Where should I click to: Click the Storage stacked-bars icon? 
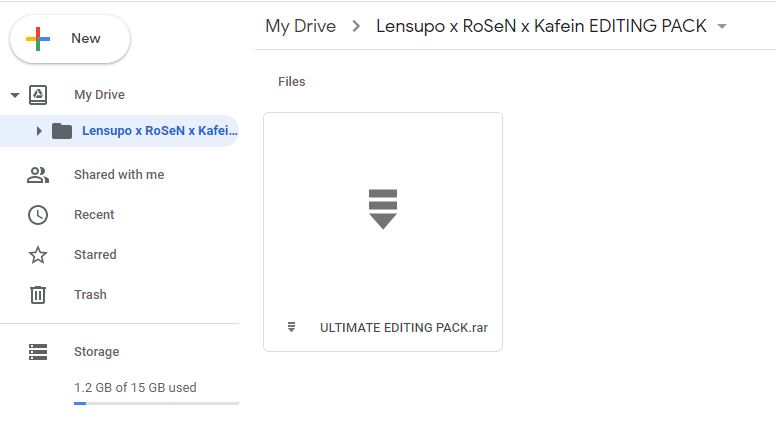38,352
